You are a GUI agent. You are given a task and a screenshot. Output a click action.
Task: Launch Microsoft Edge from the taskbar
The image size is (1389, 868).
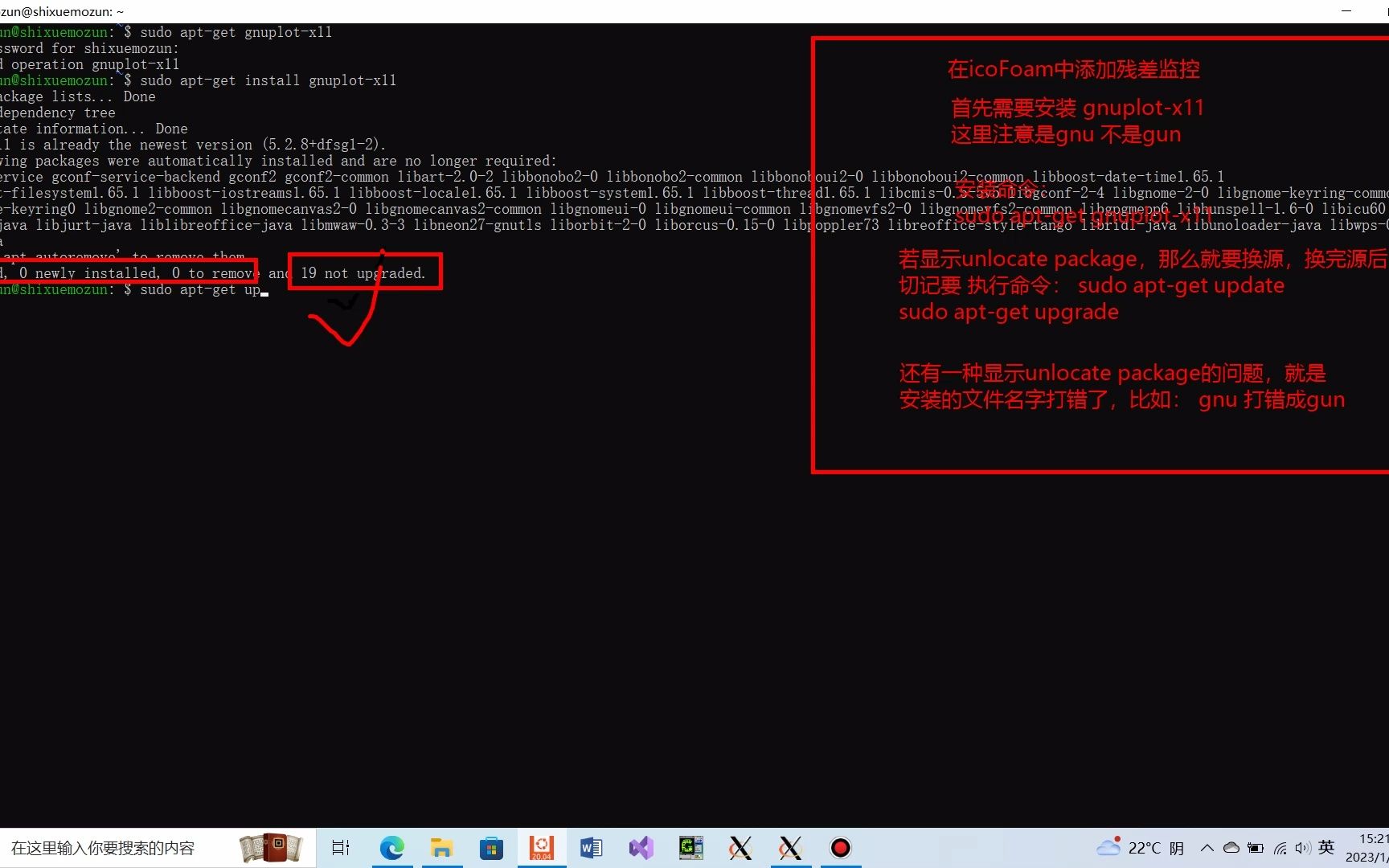tap(391, 848)
